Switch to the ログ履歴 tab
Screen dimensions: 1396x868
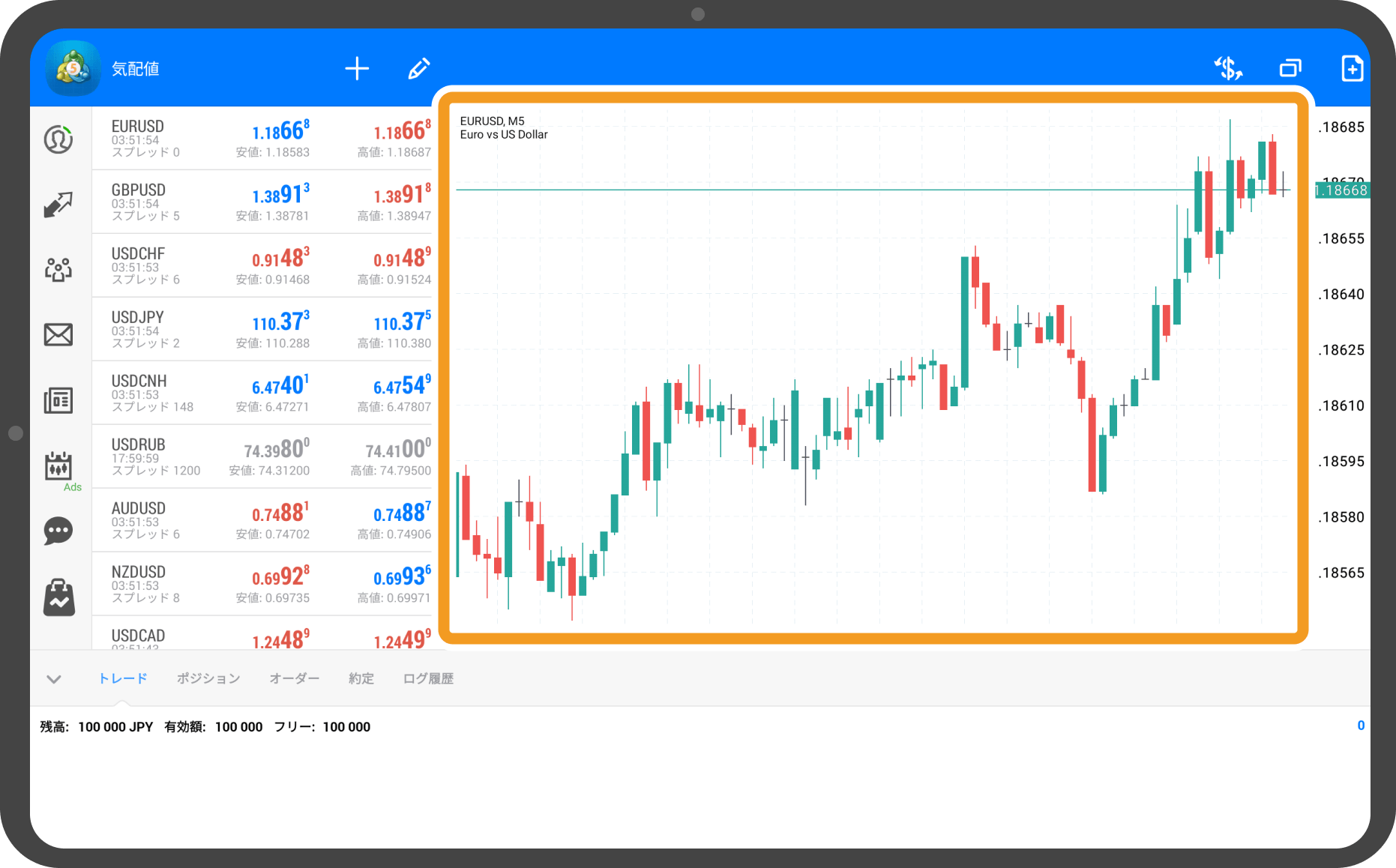[428, 678]
